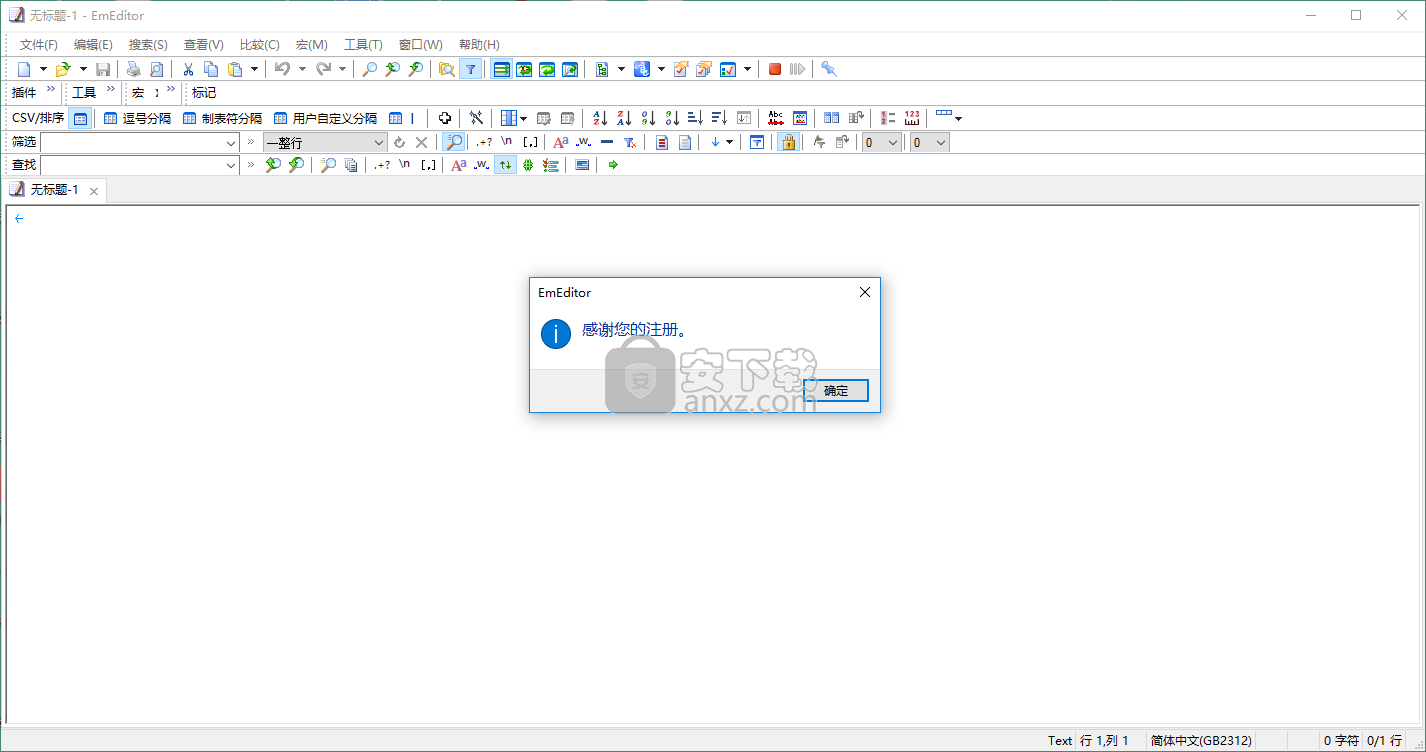1426x752 pixels.
Task: Open the 一整行 column combo box
Action: coord(325,142)
